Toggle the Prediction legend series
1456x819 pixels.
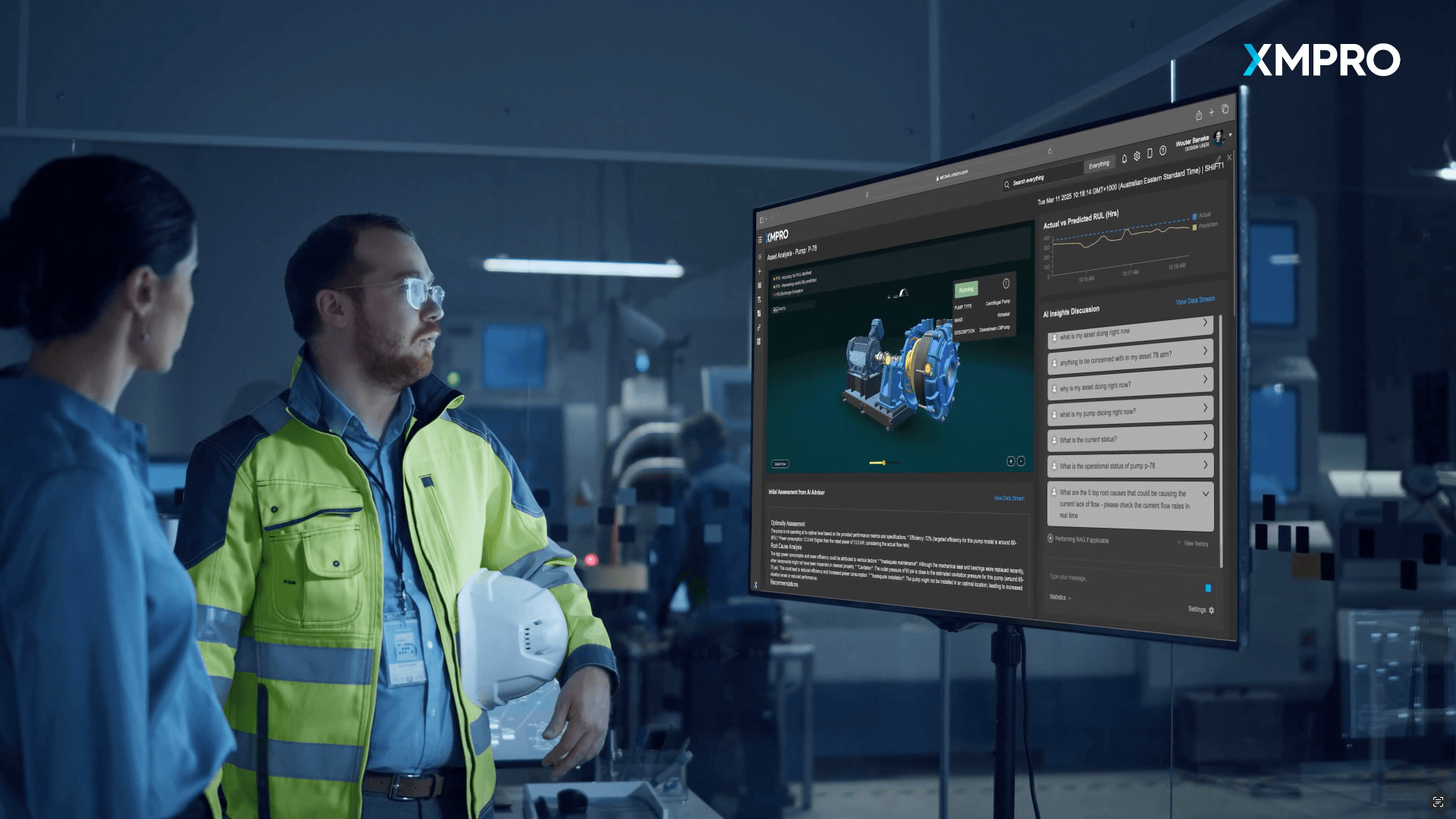pos(1205,225)
